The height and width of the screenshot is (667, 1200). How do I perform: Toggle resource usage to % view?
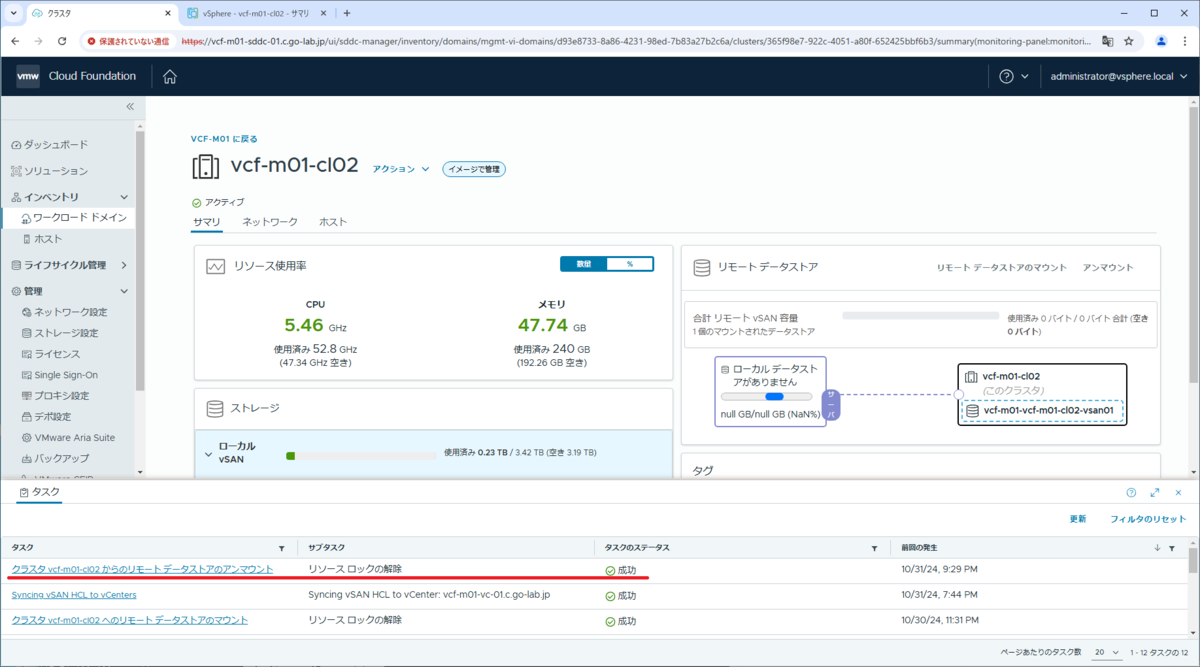point(630,264)
